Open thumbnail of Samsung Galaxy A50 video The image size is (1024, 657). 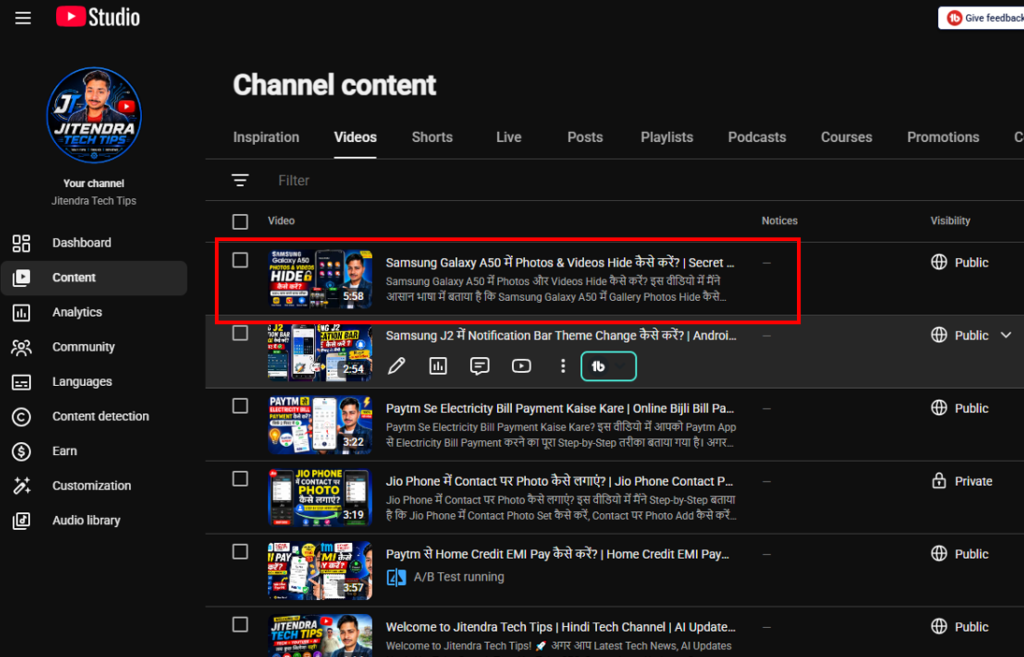point(320,279)
